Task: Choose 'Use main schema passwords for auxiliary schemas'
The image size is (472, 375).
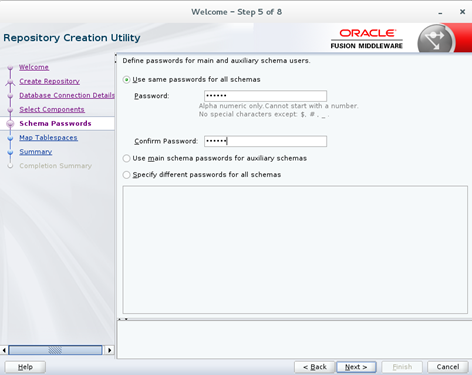Action: pyautogui.click(x=126, y=158)
